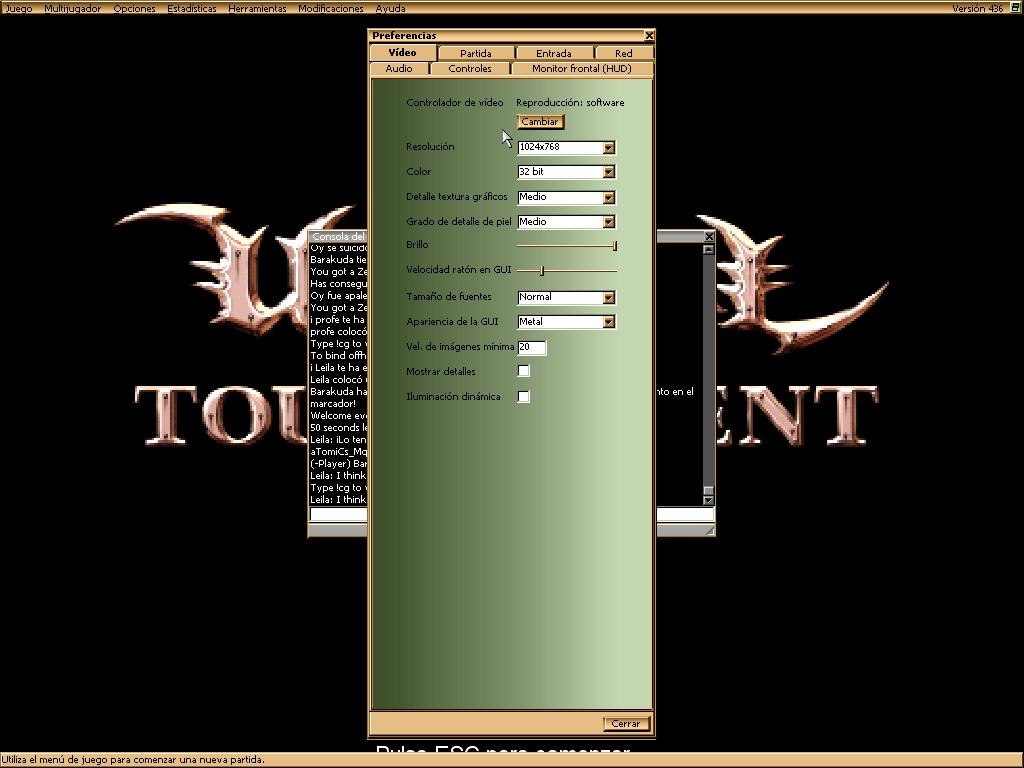Screen dimensions: 1024x768
Task: Click the "Reproducción: software" text
Action: pos(570,103)
